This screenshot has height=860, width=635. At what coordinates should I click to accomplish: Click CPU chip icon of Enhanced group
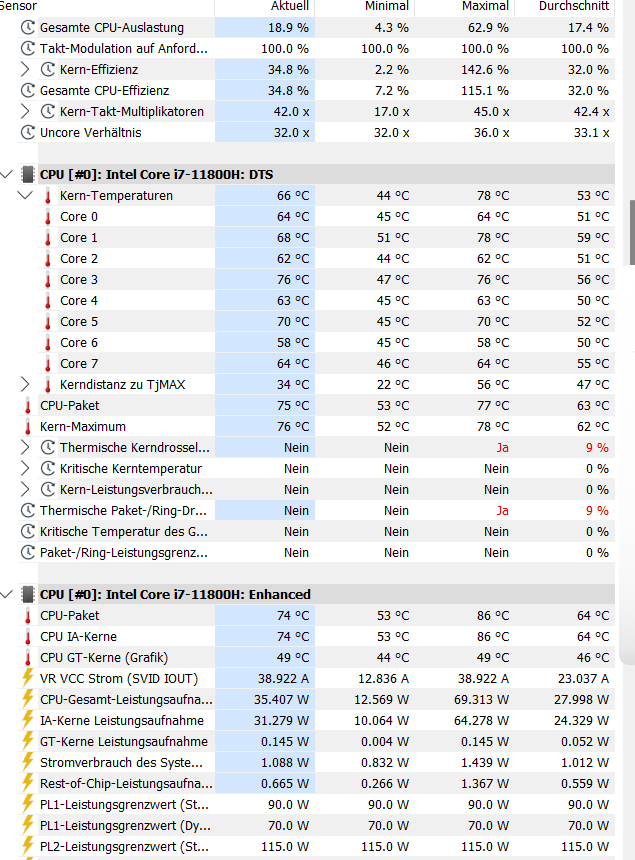27,595
